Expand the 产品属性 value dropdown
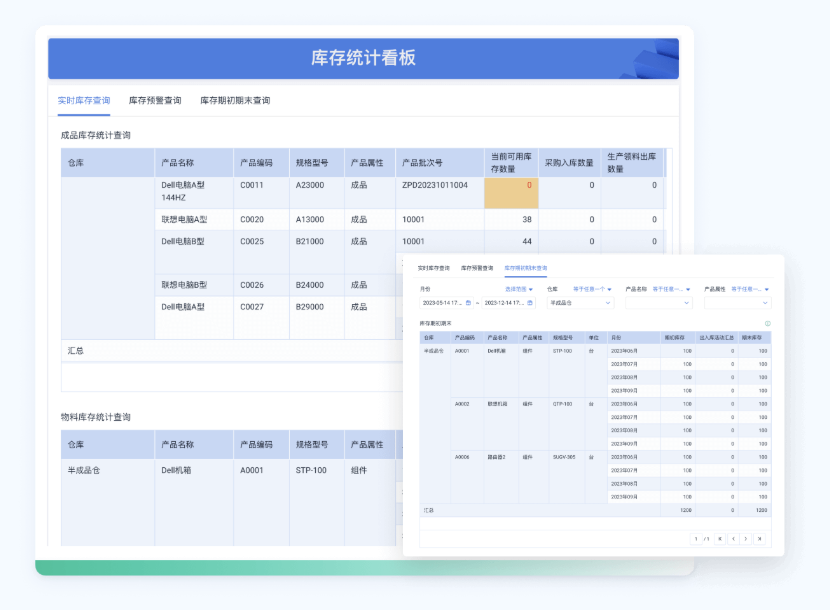830x610 pixels. point(737,302)
